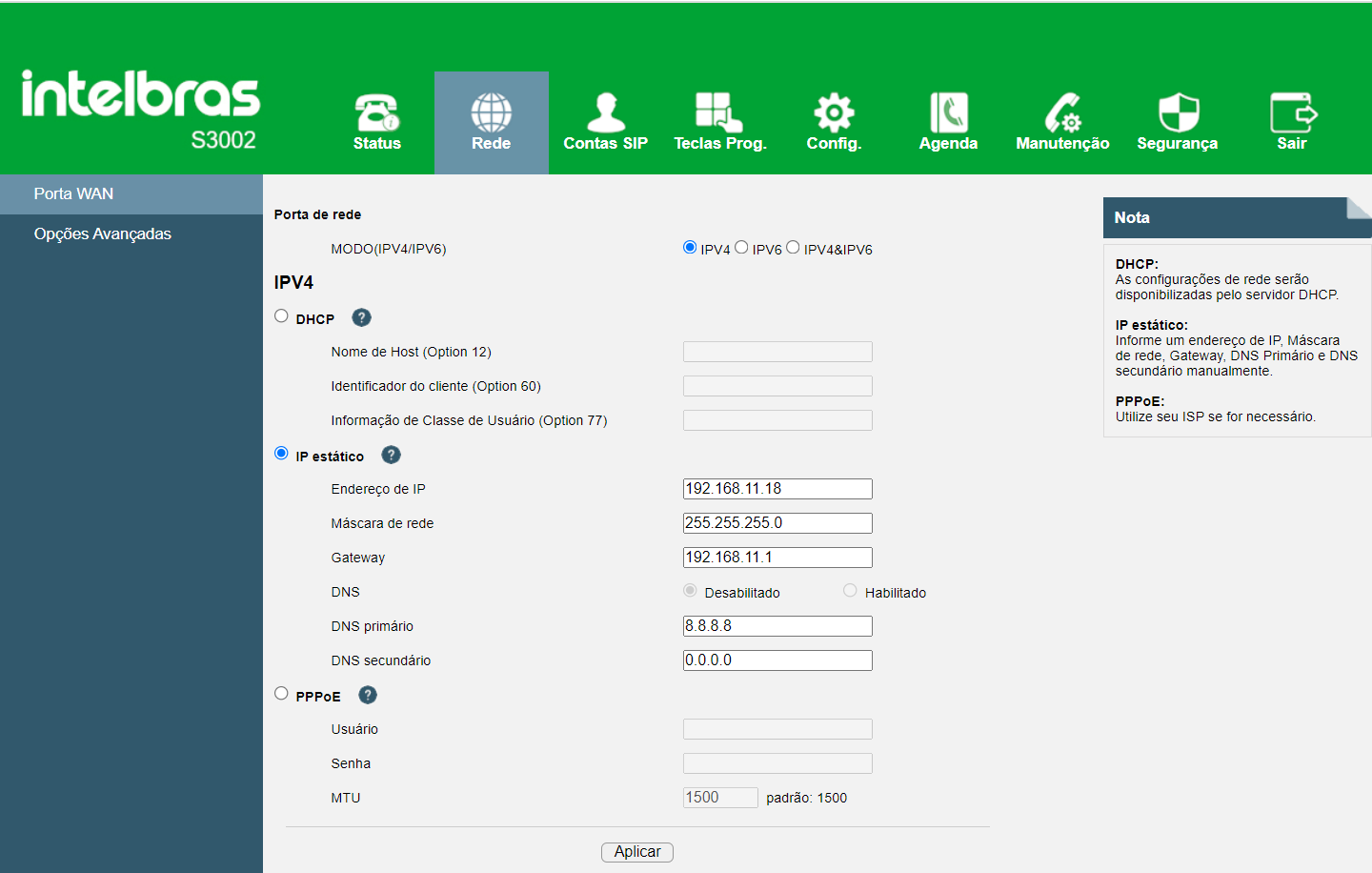Show help for IP estático option
Viewport: 1372px width, 873px height.
391,455
